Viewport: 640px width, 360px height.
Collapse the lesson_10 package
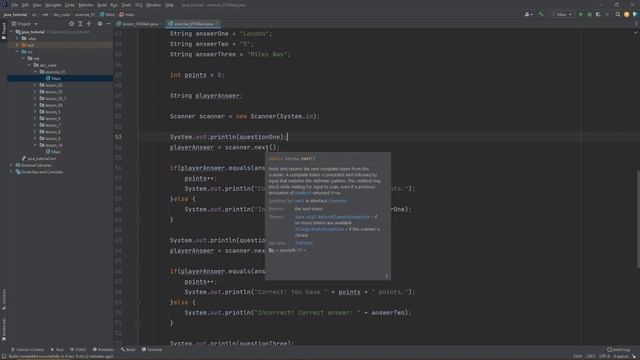36,145
